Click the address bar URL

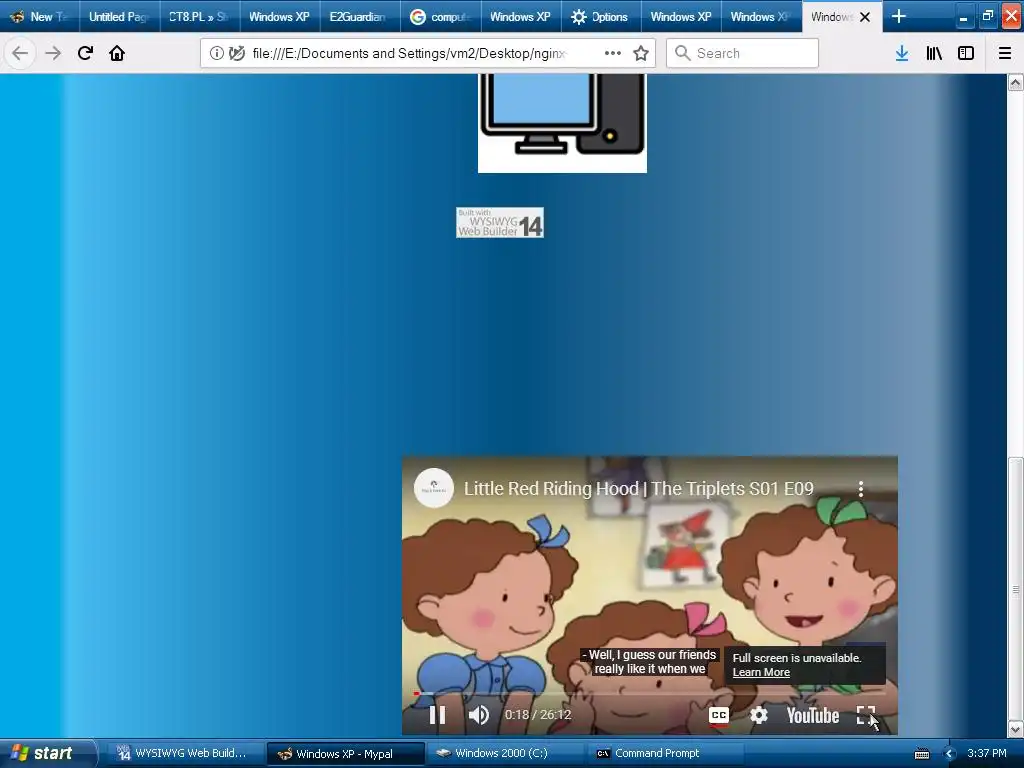click(x=408, y=53)
